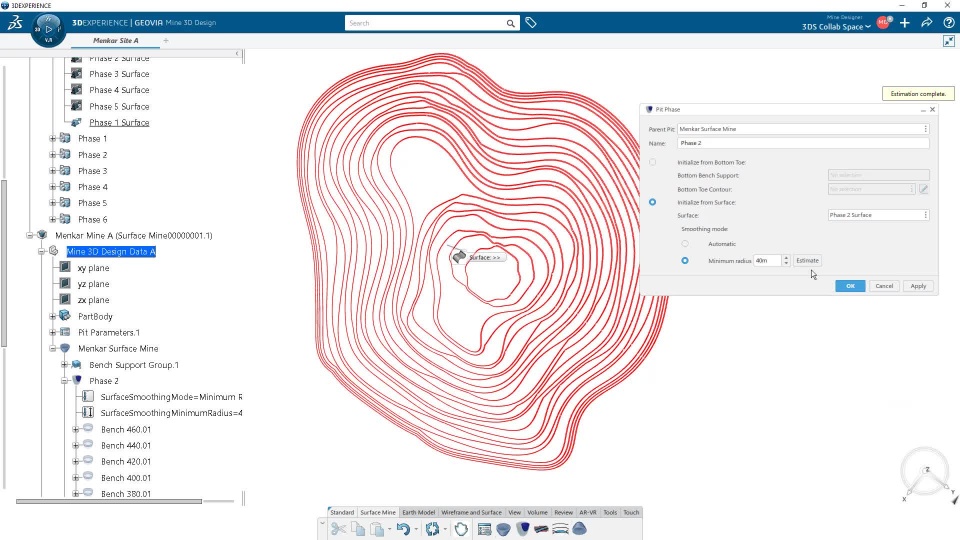Click Cancel in Pit Phase dialog
Viewport: 960px width, 540px height.
coord(884,286)
